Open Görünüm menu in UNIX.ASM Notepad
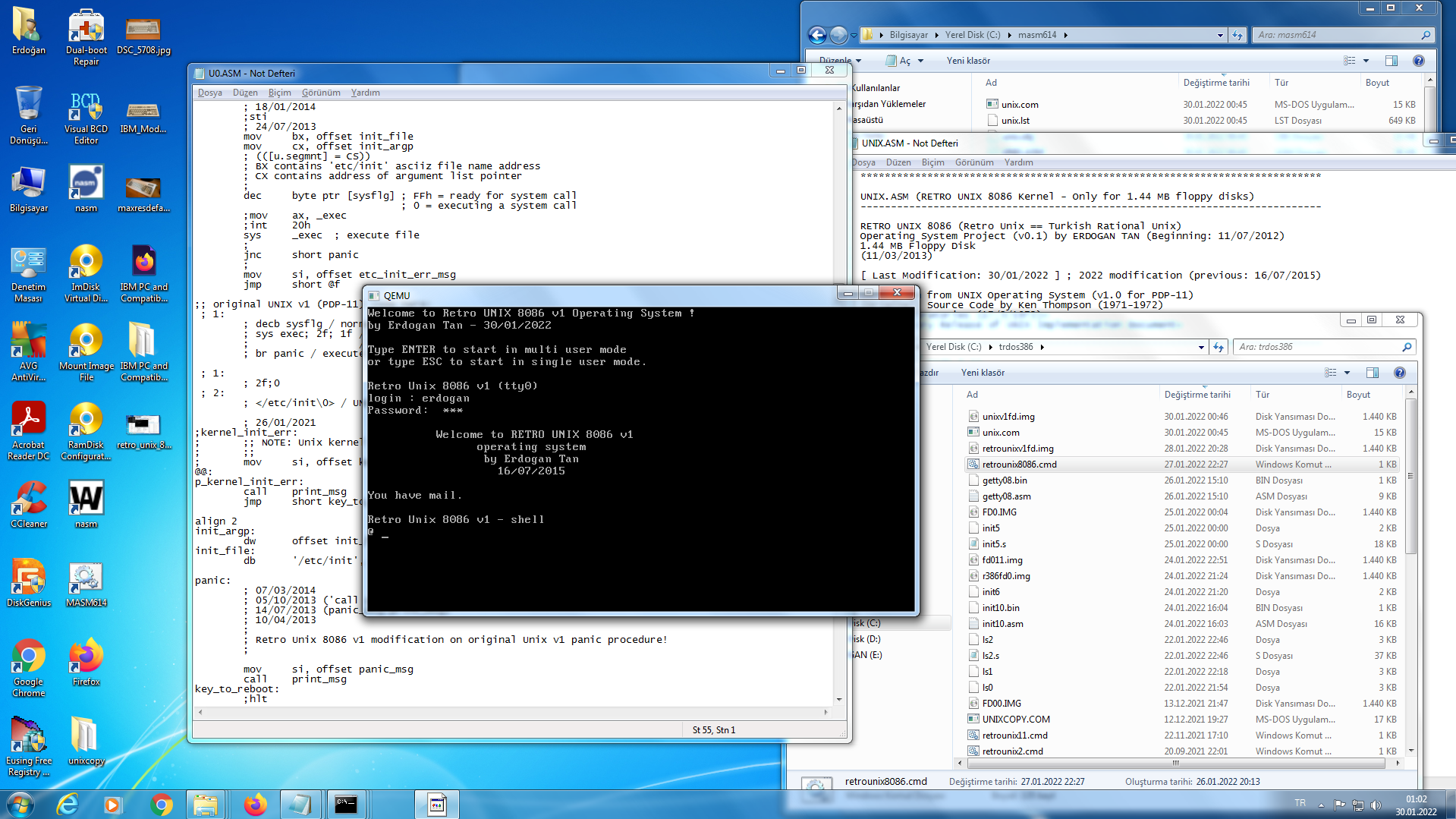This screenshot has width=1456, height=819. (974, 162)
